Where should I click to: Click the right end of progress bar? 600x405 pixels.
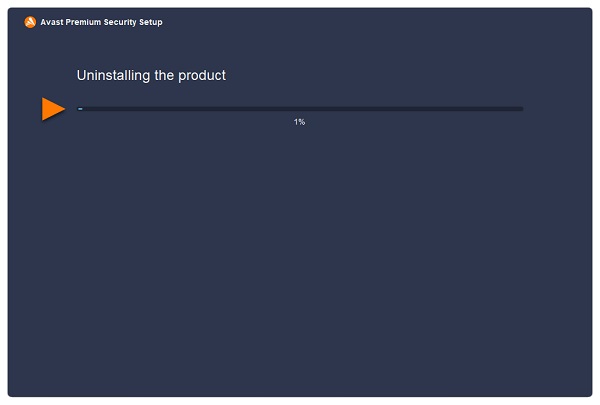[520, 109]
